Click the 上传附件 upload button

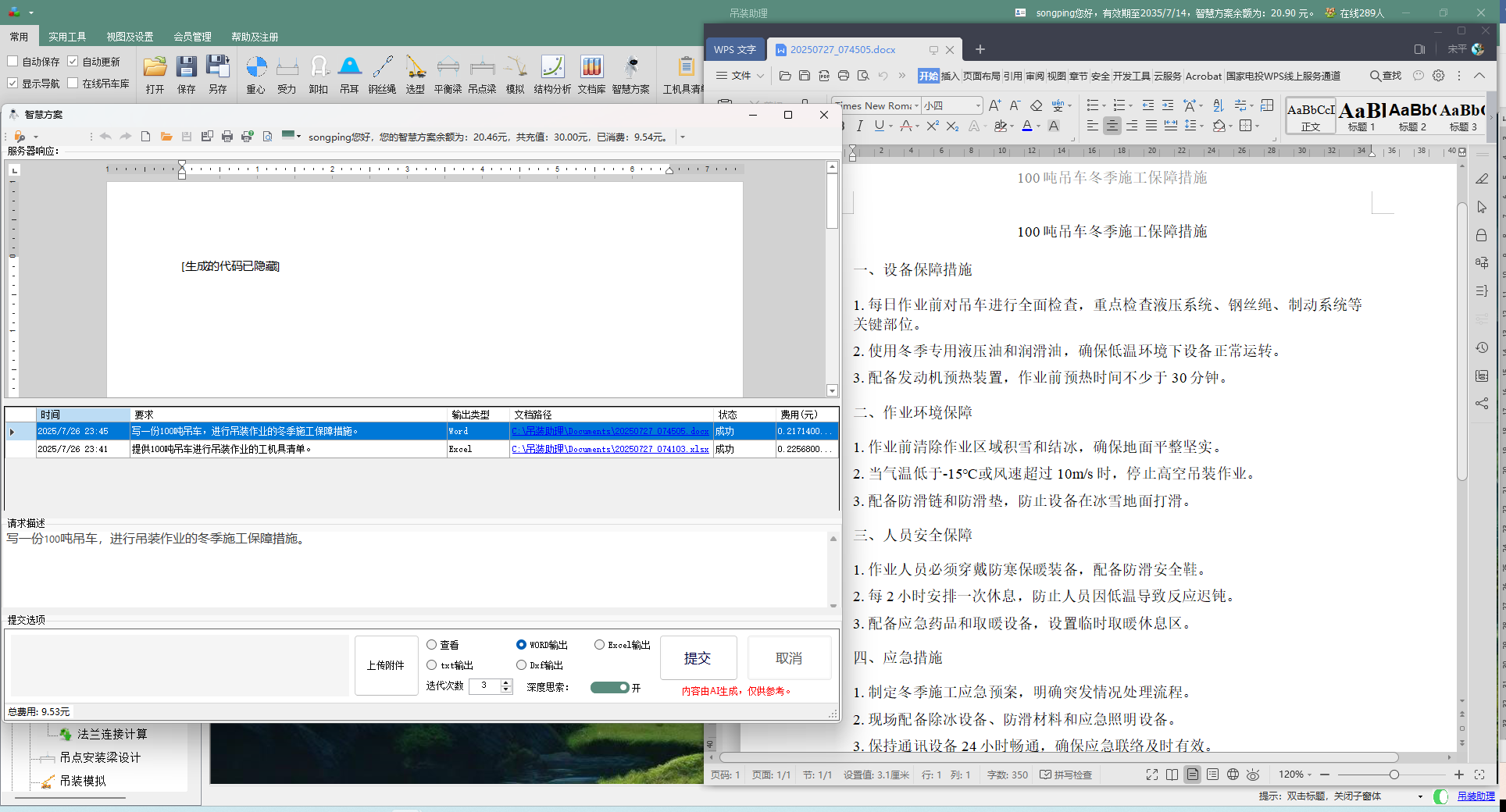coord(386,665)
